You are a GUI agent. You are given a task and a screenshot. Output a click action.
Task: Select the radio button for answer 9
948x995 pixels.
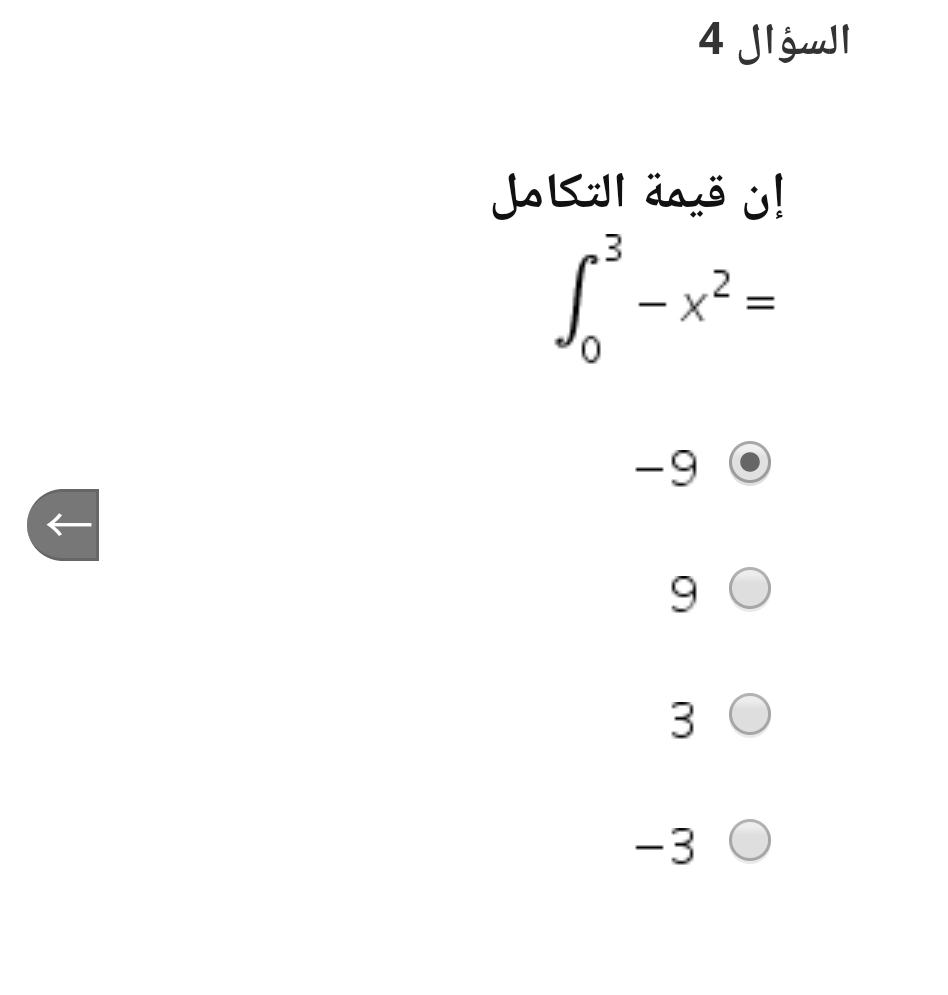pos(749,589)
